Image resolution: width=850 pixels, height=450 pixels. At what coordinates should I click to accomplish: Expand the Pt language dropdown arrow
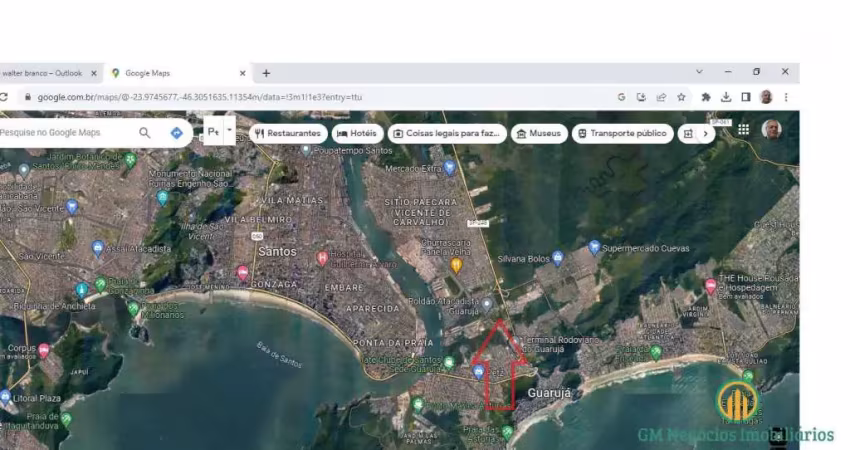point(229,130)
